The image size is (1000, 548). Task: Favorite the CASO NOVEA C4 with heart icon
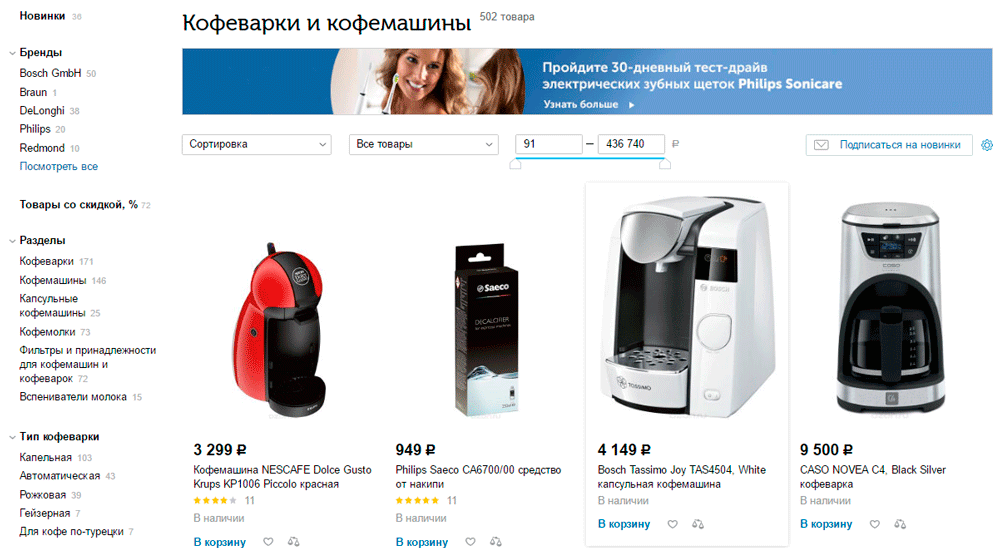pos(875,524)
